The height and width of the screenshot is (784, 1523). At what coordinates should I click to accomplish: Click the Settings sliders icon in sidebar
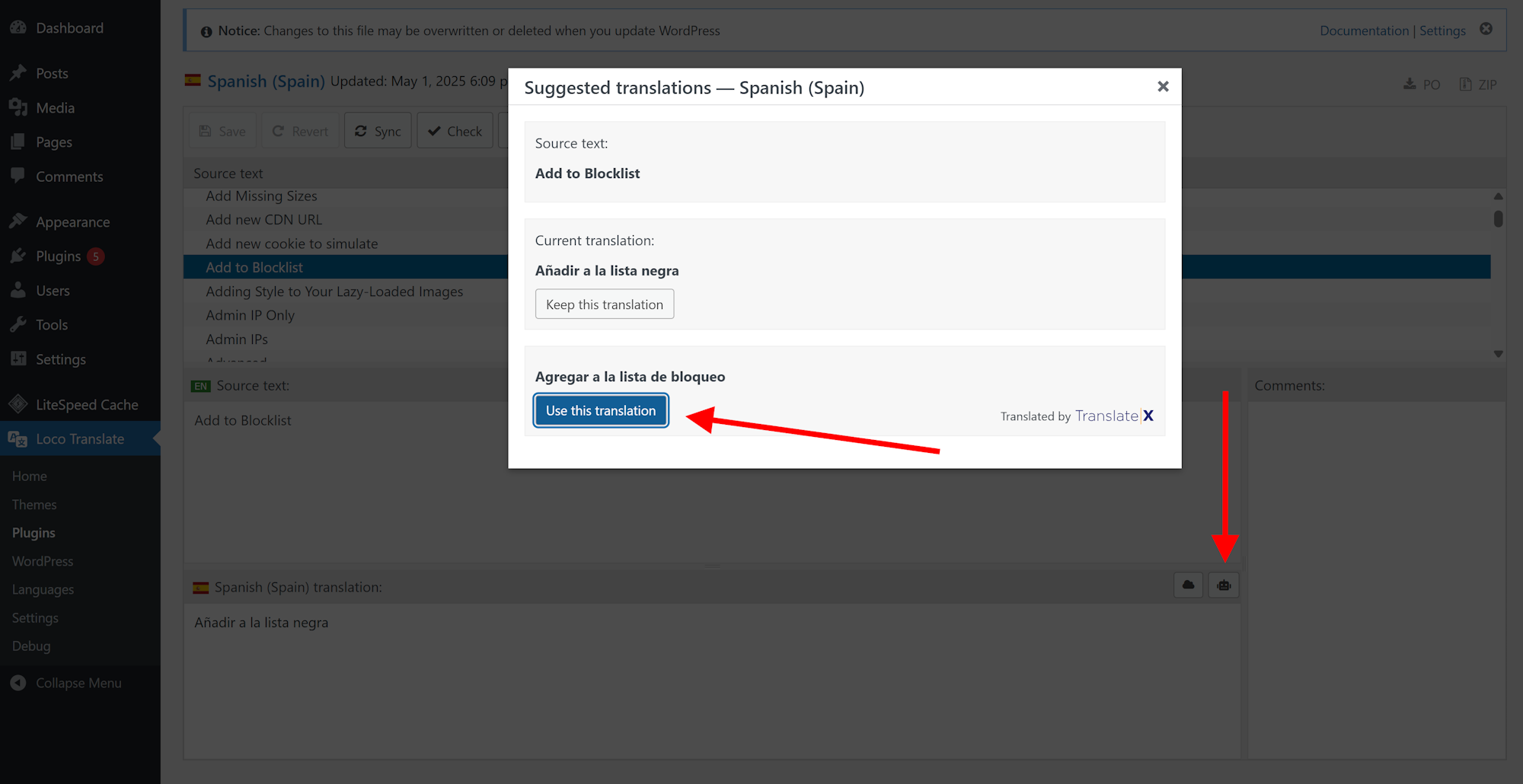click(x=18, y=359)
